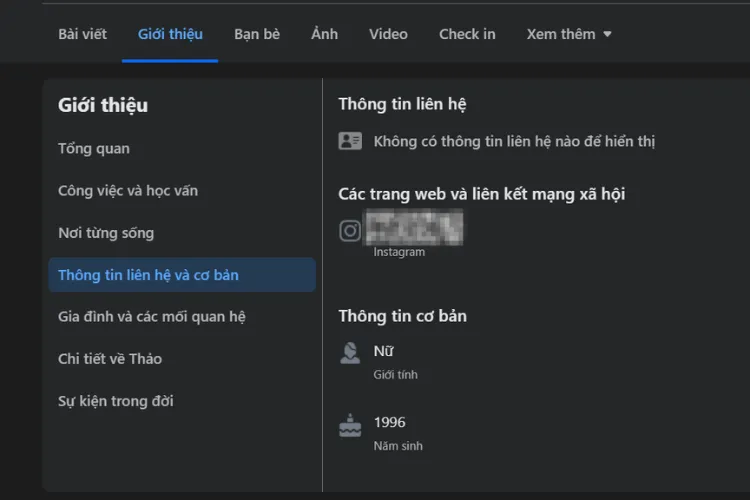Click the Instagram logo icon

click(350, 231)
